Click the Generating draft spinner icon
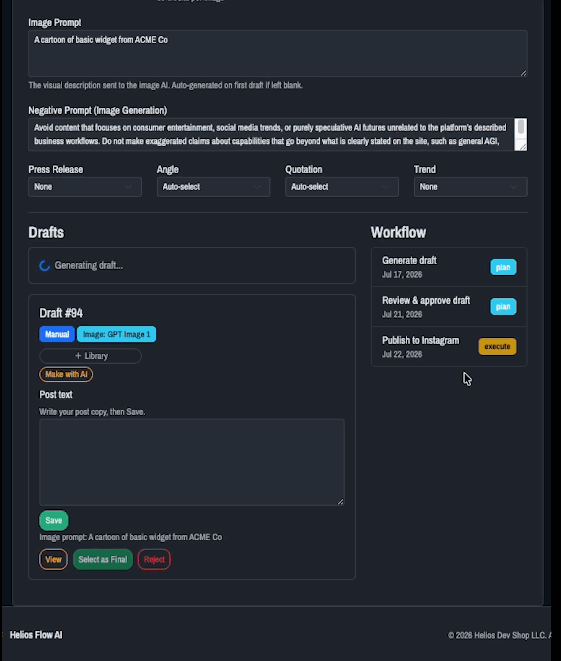 pyautogui.click(x=44, y=266)
